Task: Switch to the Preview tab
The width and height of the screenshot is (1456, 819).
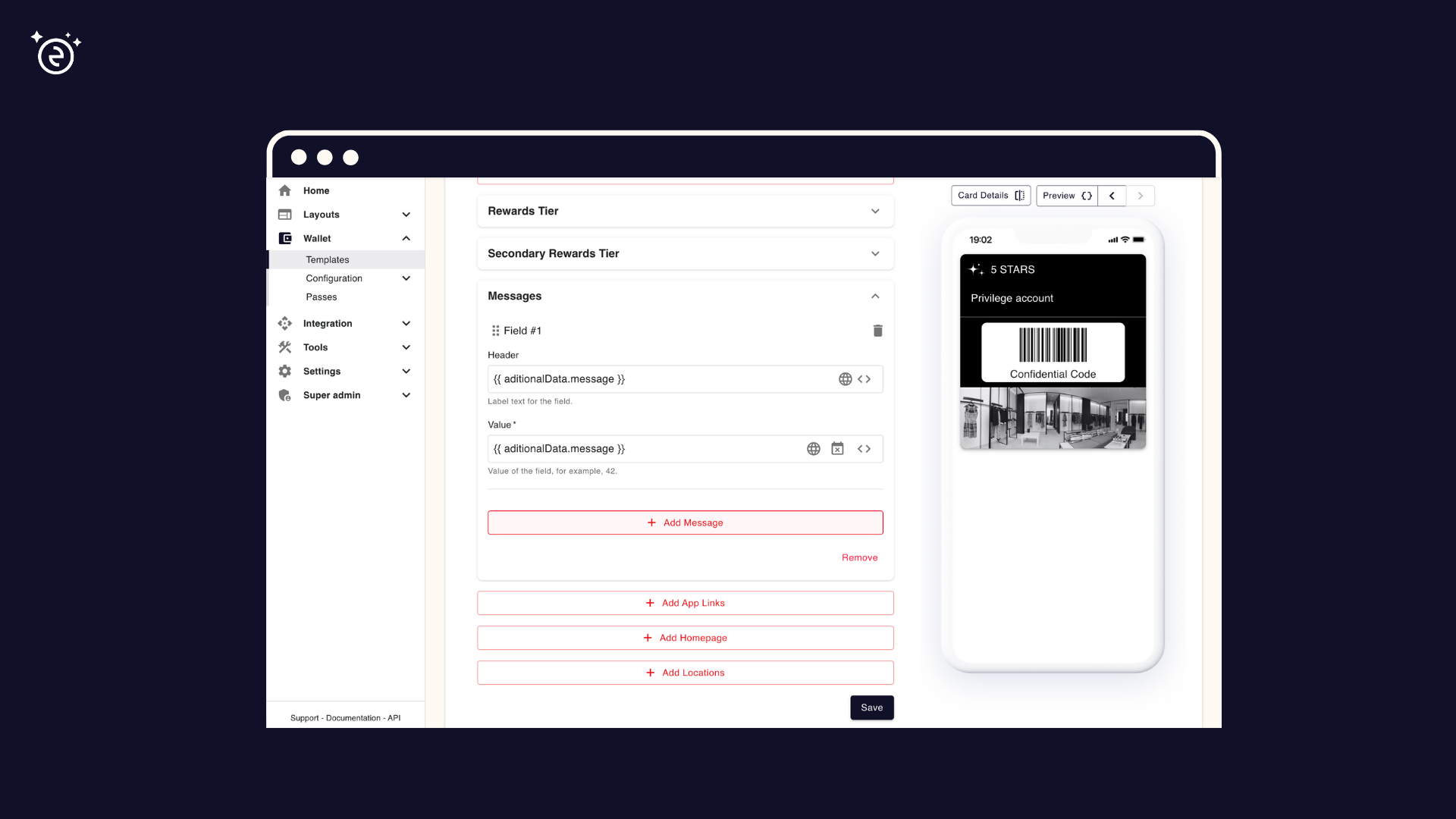Action: [1066, 195]
